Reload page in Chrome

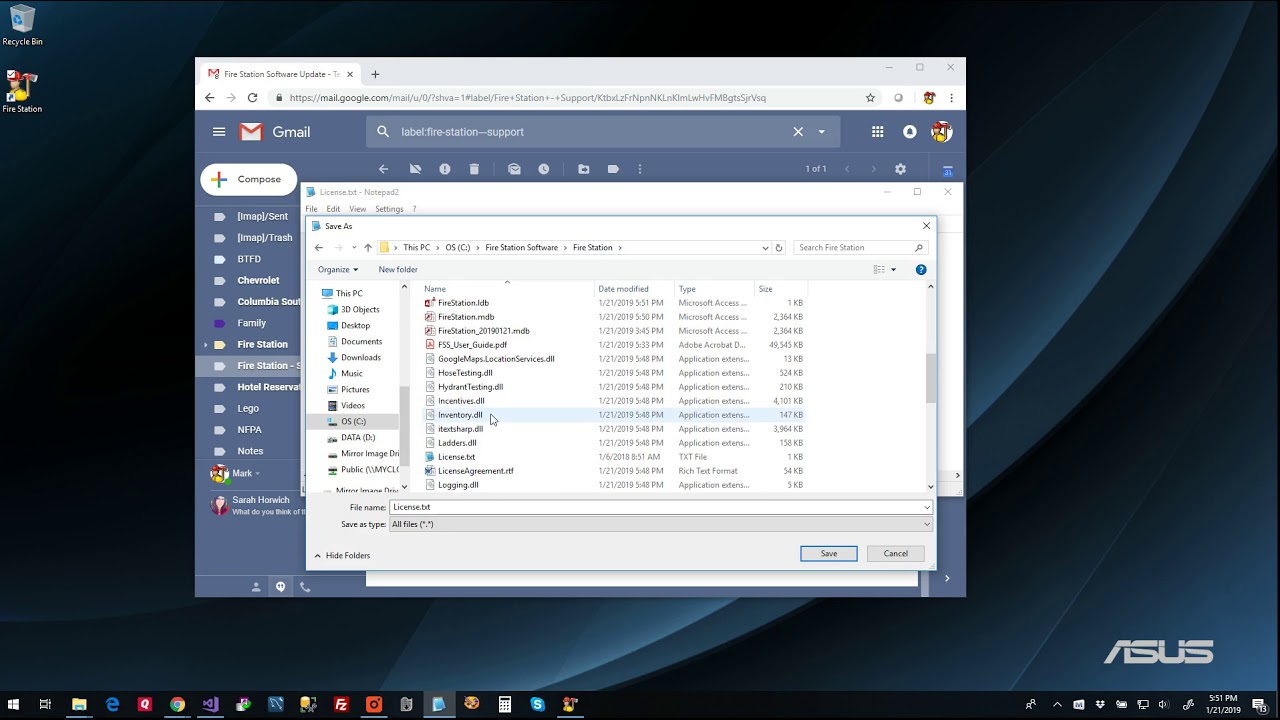(x=252, y=98)
